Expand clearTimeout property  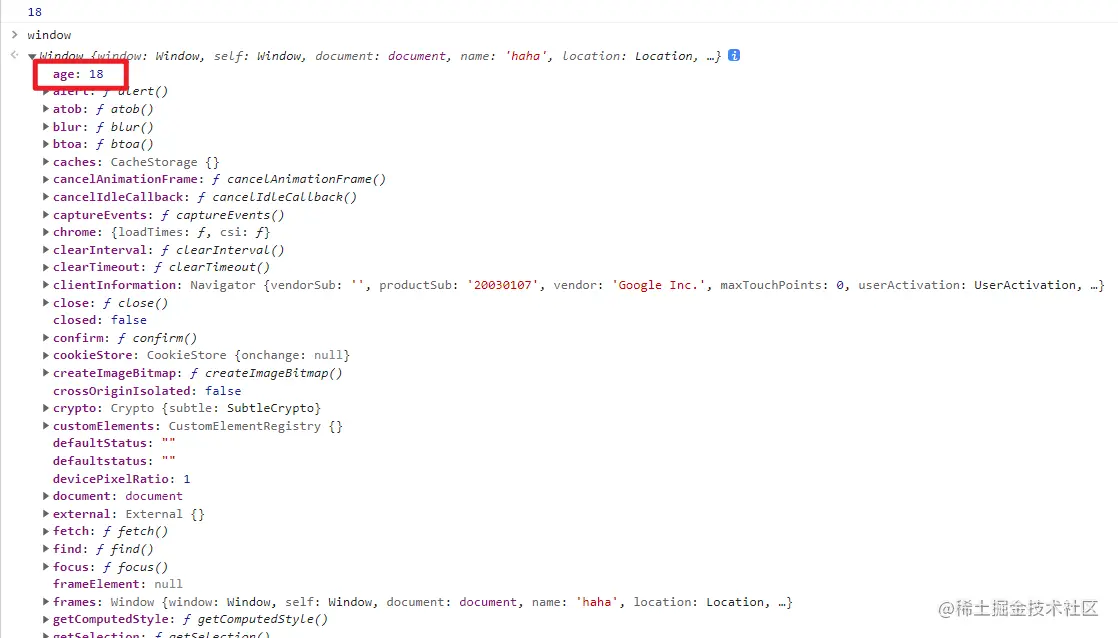coord(46,267)
